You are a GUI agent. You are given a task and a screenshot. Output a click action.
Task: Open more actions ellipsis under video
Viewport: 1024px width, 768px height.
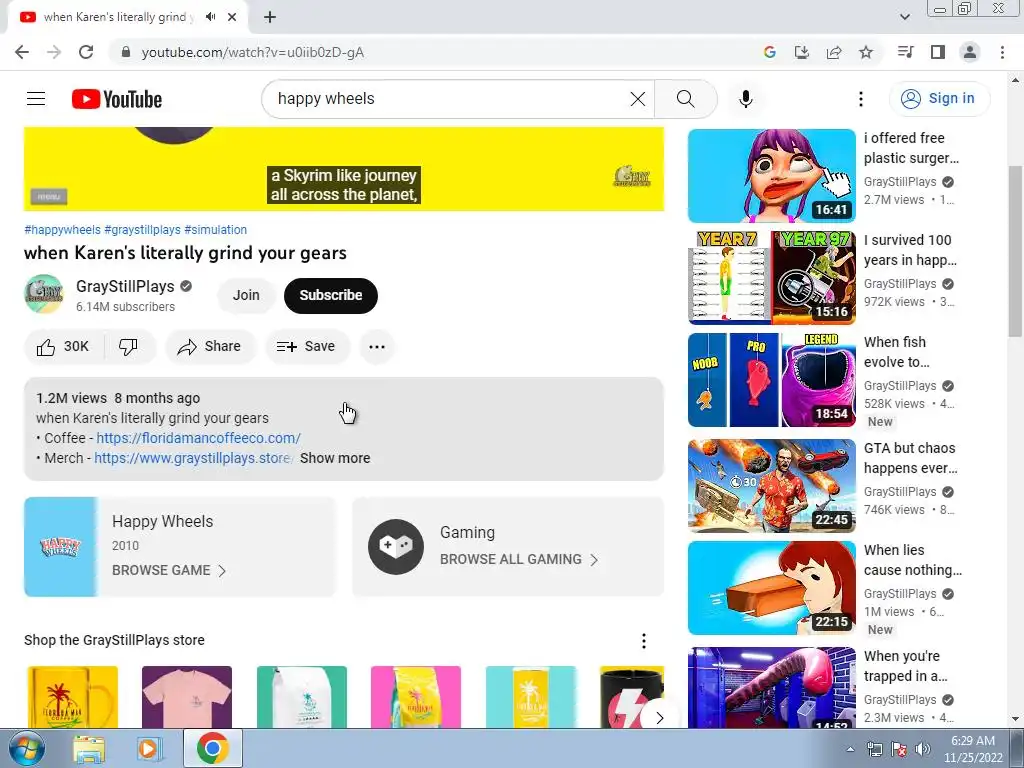coord(377,346)
